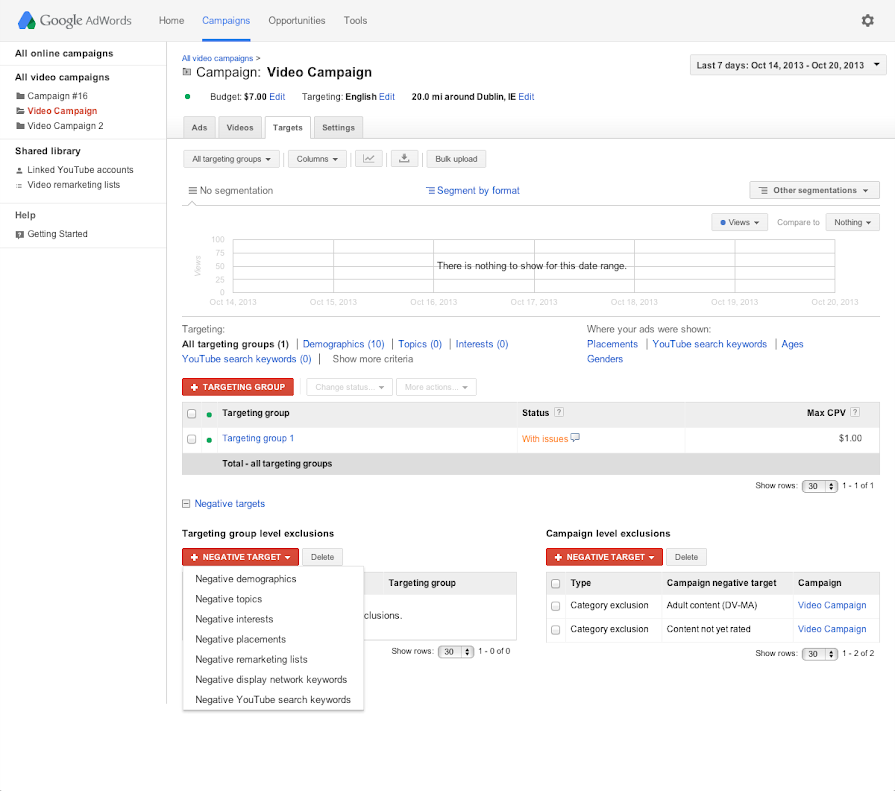Open the Other segmentations dropdown
The width and height of the screenshot is (895, 791).
coord(814,190)
